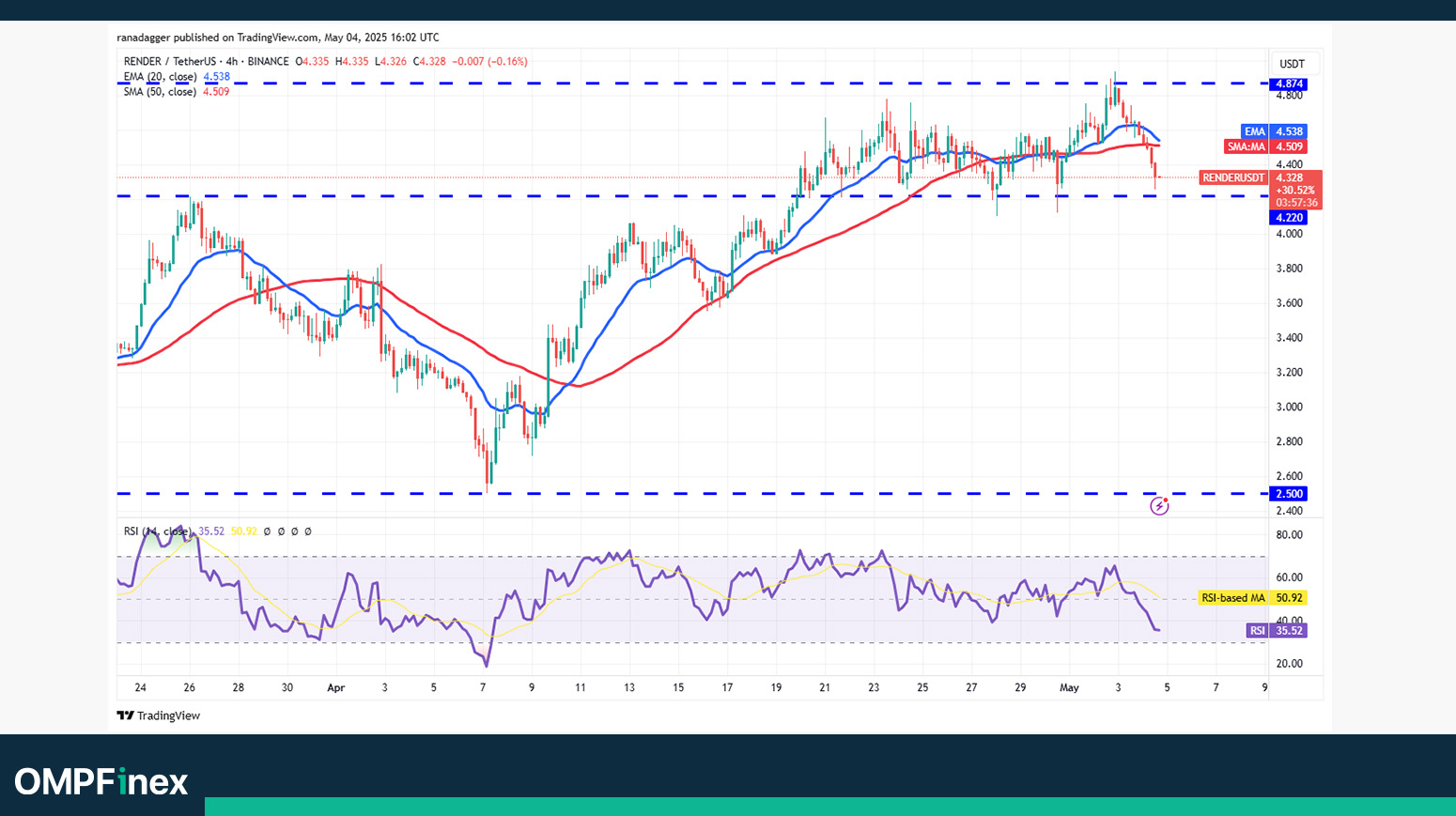Image resolution: width=1456 pixels, height=816 pixels.
Task: Click the RENDERUSDT 4.328 price label
Action: (1260, 177)
